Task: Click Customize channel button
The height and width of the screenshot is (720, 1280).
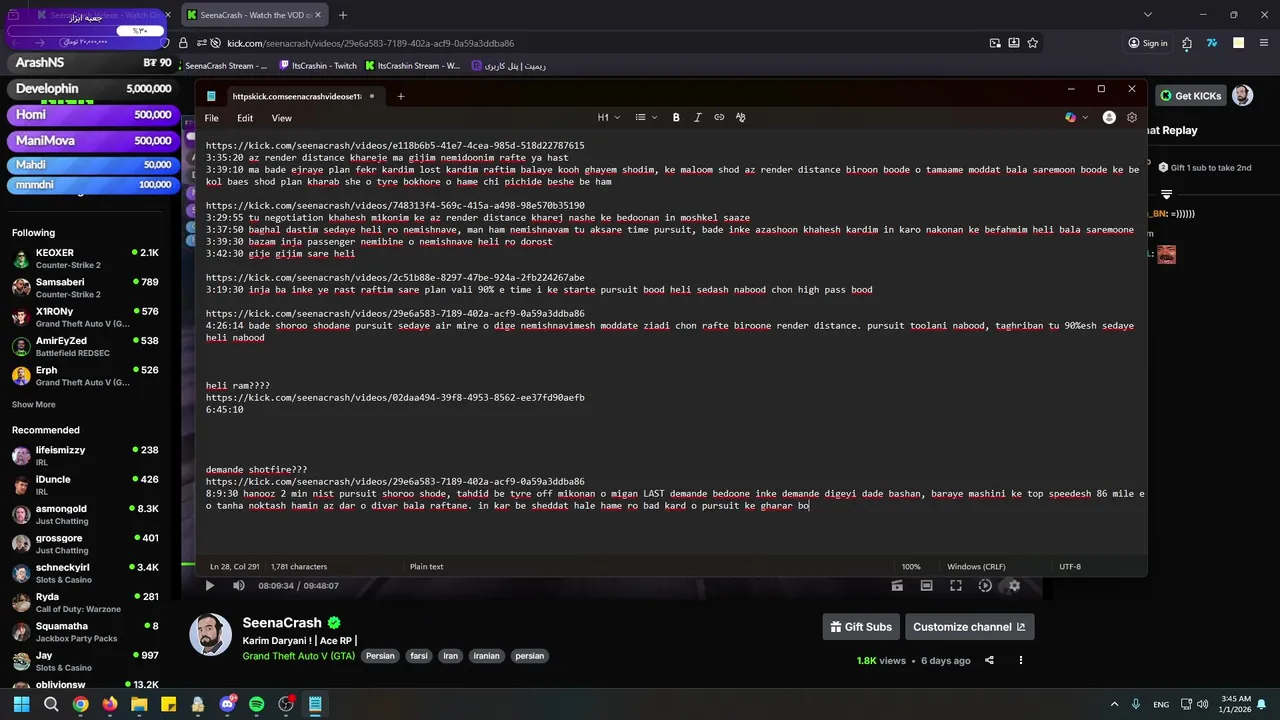Action: (969, 627)
